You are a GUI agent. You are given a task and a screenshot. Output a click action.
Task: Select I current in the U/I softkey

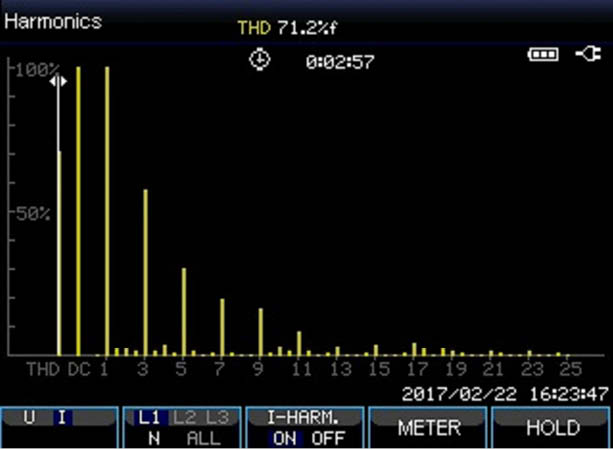click(61, 418)
